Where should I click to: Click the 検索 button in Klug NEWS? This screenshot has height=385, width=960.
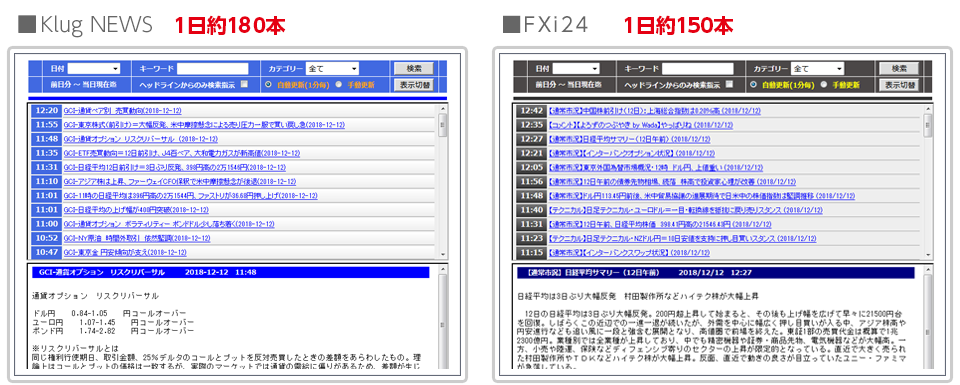point(413,69)
